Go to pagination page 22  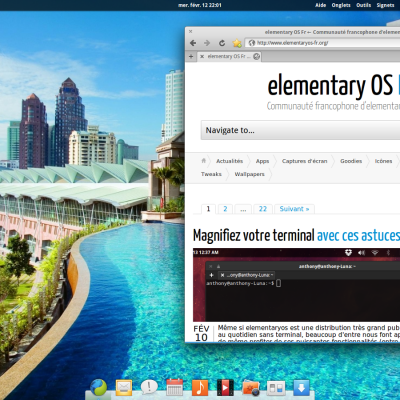pos(263,209)
